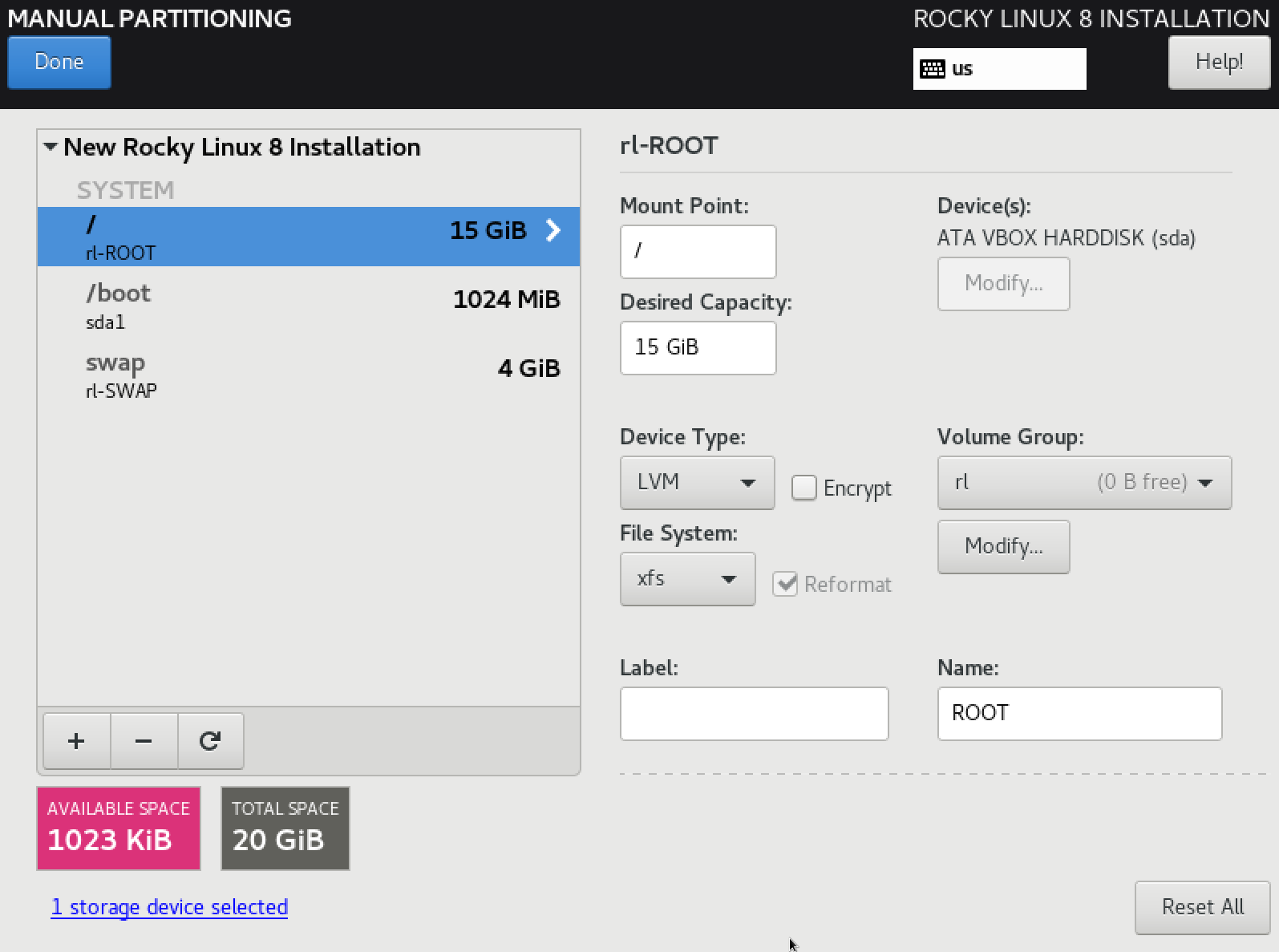
Task: Click the Name field containing ROOT
Action: pyautogui.click(x=1079, y=714)
